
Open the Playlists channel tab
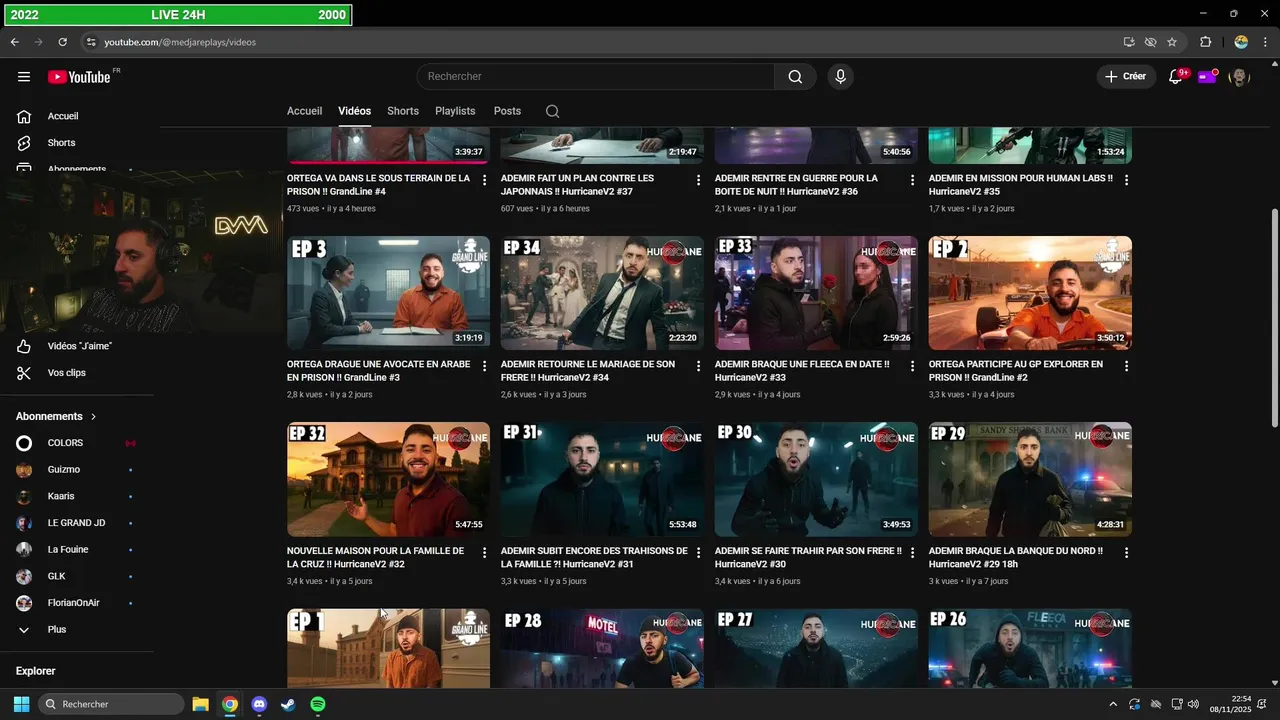(x=455, y=111)
